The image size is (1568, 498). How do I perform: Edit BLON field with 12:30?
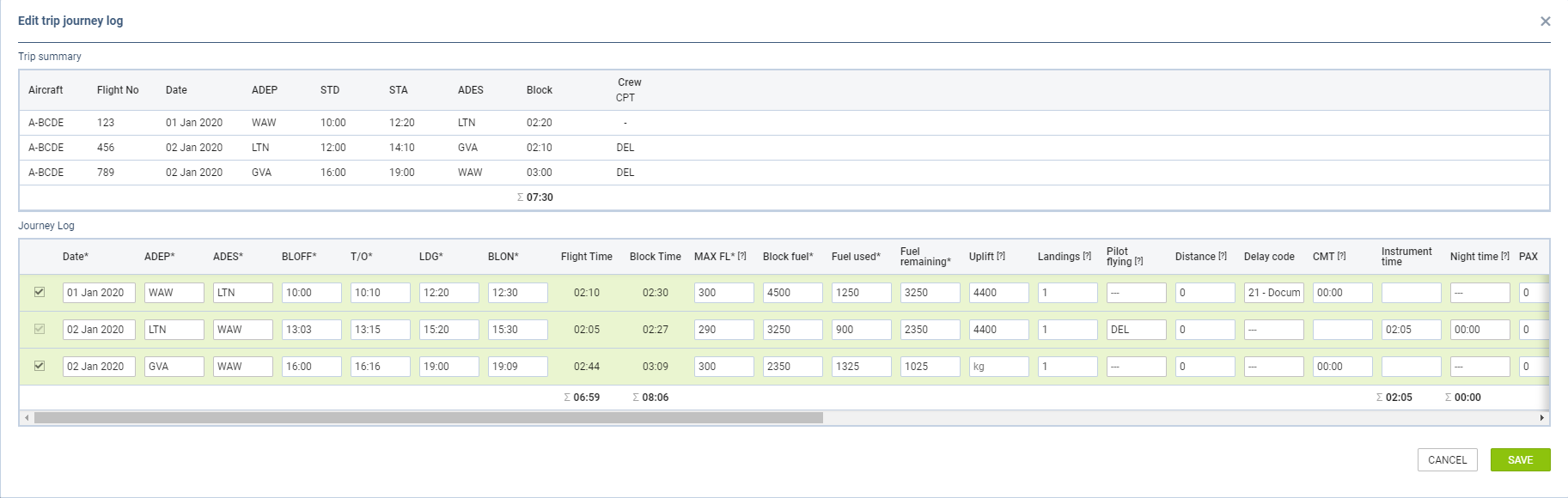(517, 293)
